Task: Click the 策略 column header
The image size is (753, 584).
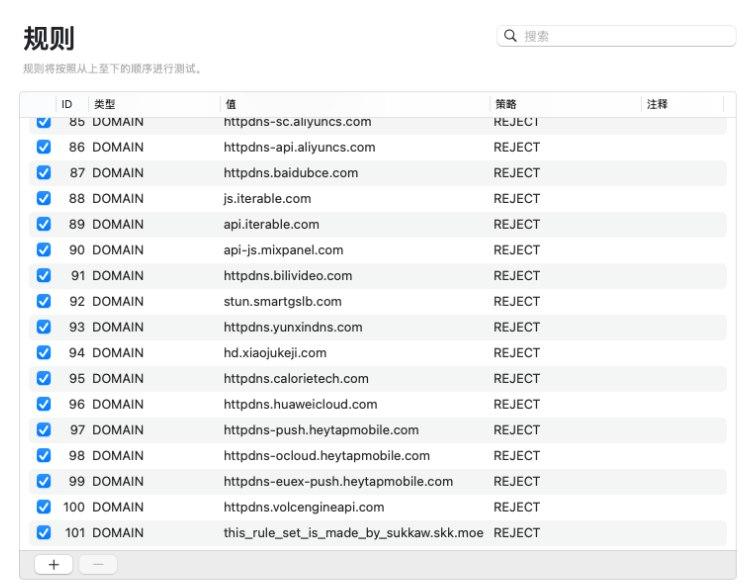Action: coord(505,104)
